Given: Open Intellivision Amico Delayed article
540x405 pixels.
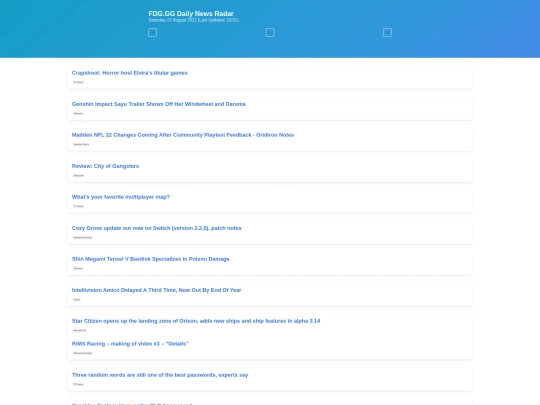Looking at the screenshot, I should click(157, 290).
